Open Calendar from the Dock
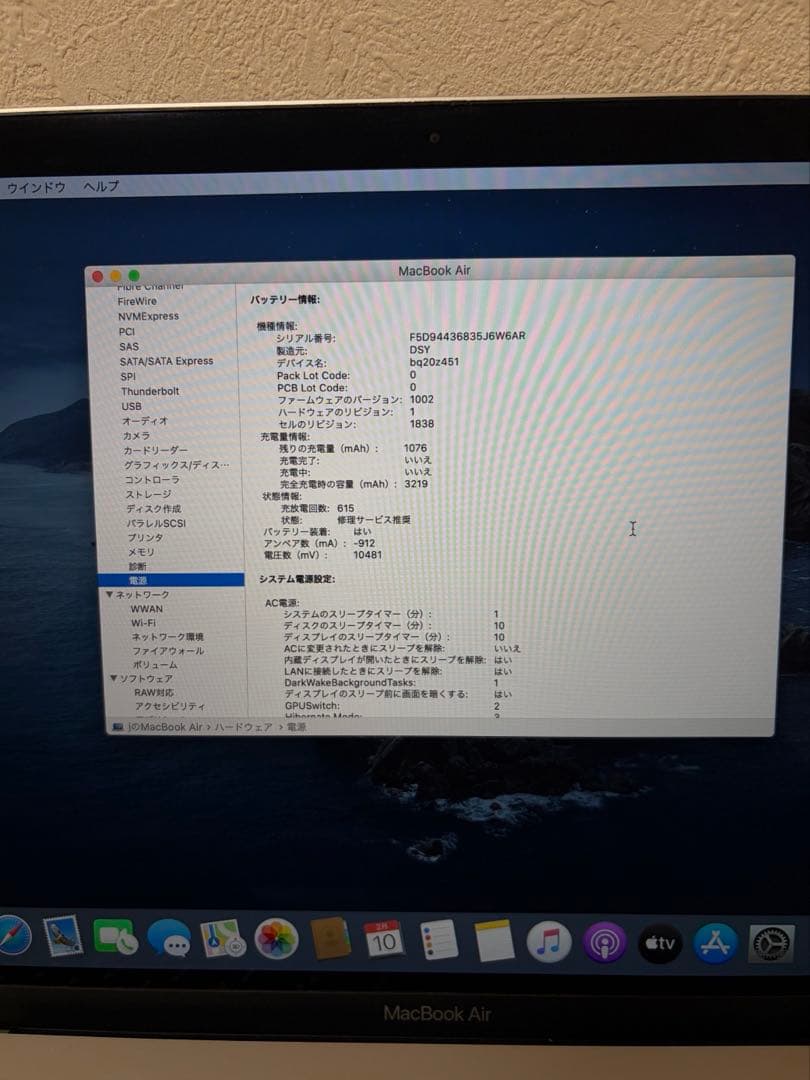 pyautogui.click(x=385, y=940)
